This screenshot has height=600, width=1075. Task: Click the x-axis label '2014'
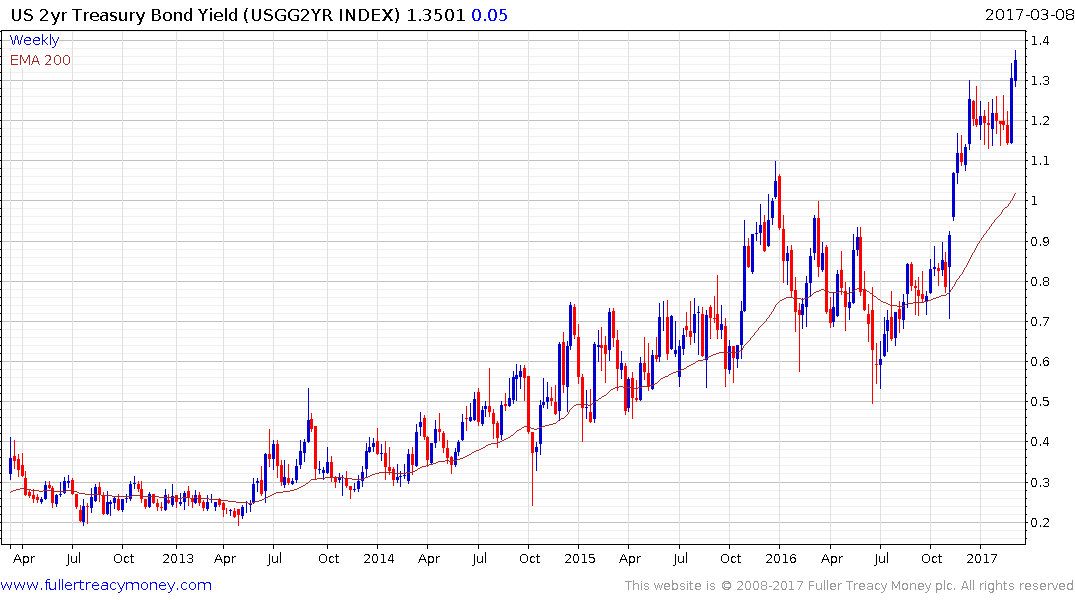378,558
